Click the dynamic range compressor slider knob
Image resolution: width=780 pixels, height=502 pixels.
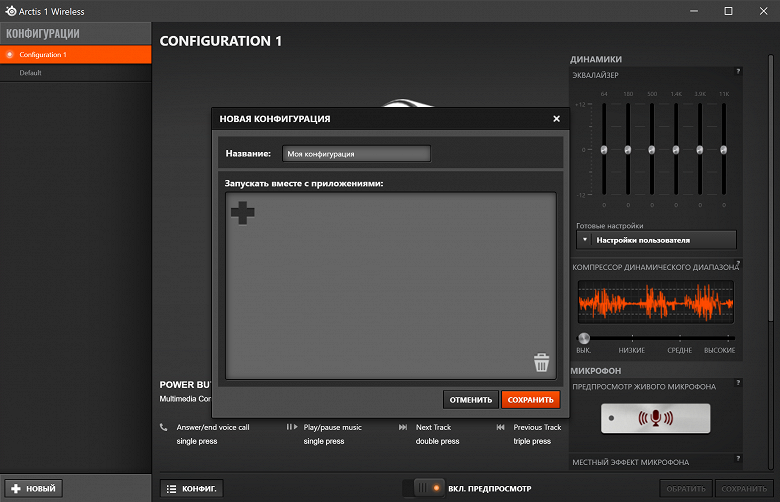point(584,338)
